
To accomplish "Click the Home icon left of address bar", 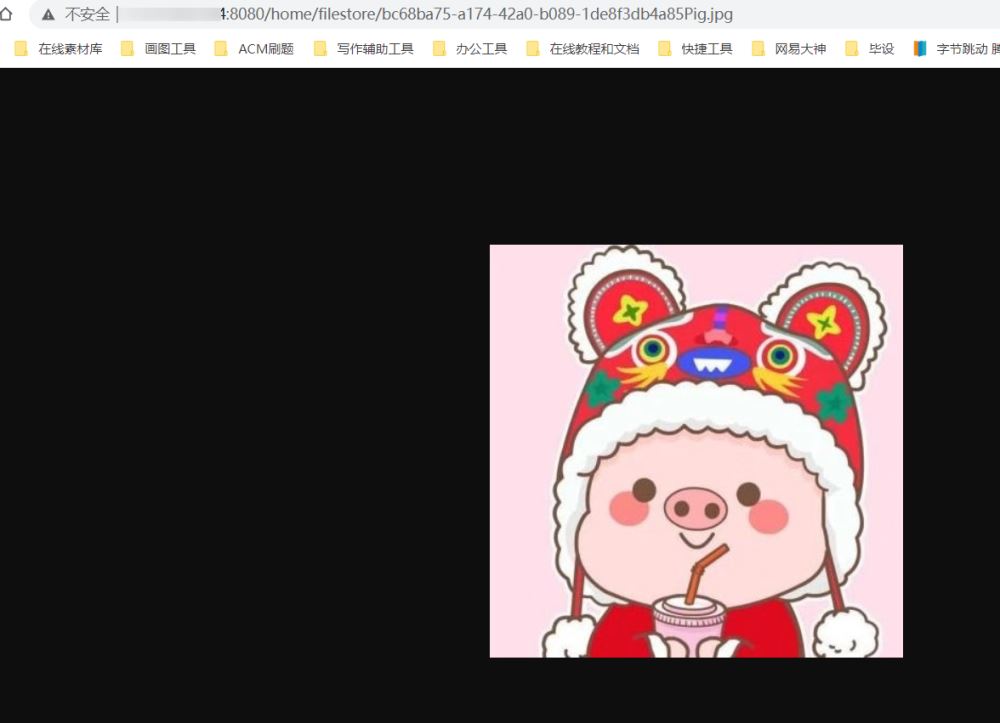I will tap(9, 15).
